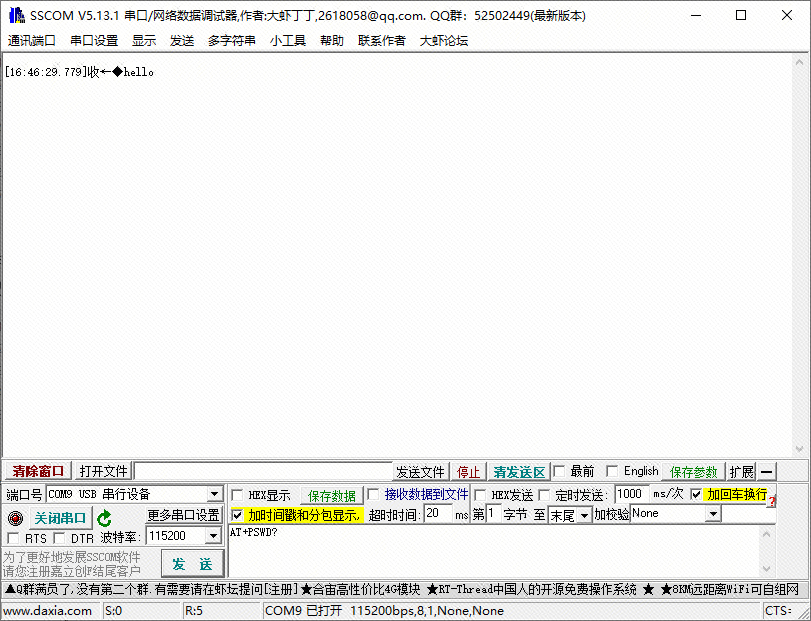Open the 加校验 checksum dropdown
This screenshot has width=811, height=621.
(x=713, y=514)
